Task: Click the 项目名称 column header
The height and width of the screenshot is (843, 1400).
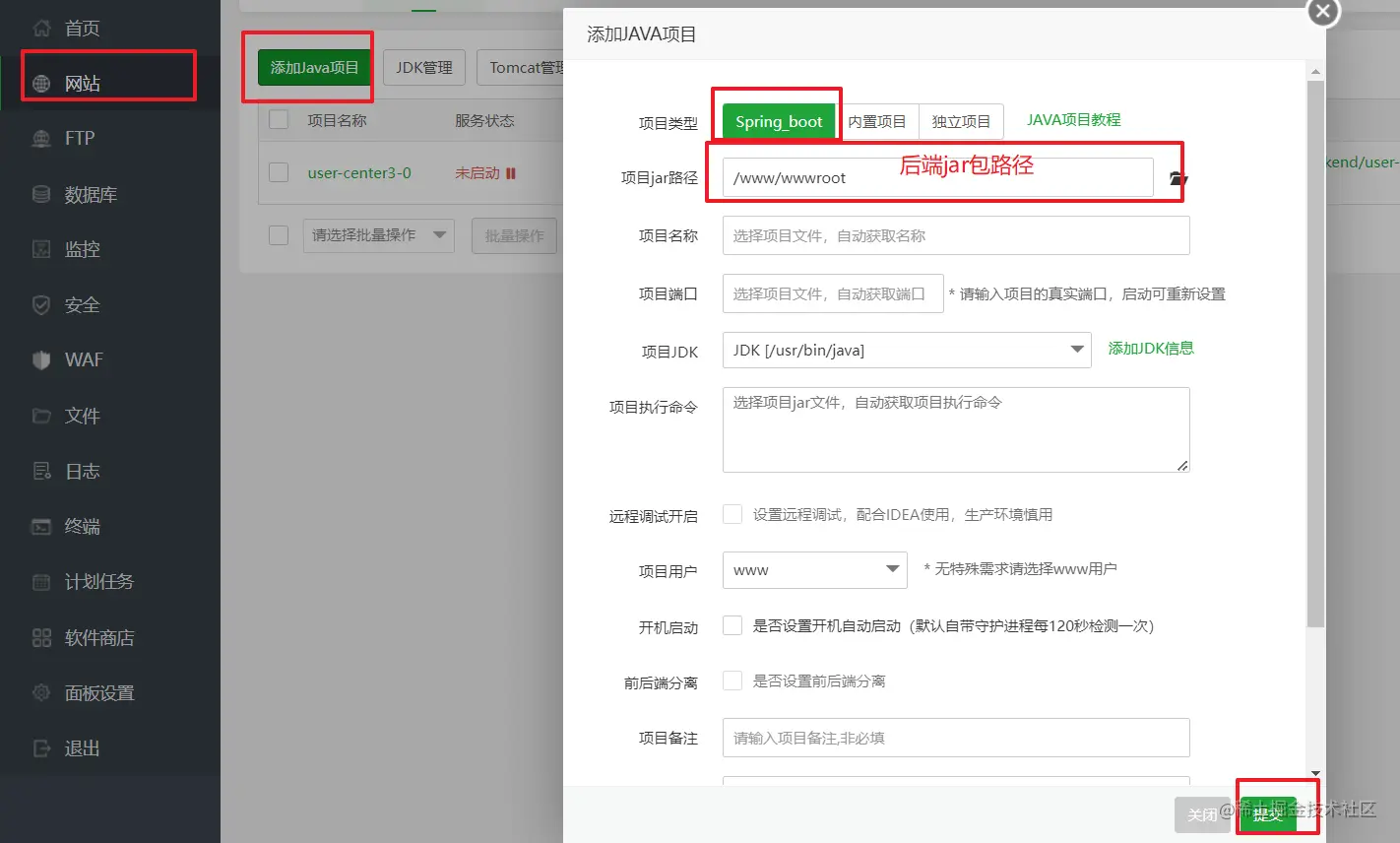Action: (337, 121)
